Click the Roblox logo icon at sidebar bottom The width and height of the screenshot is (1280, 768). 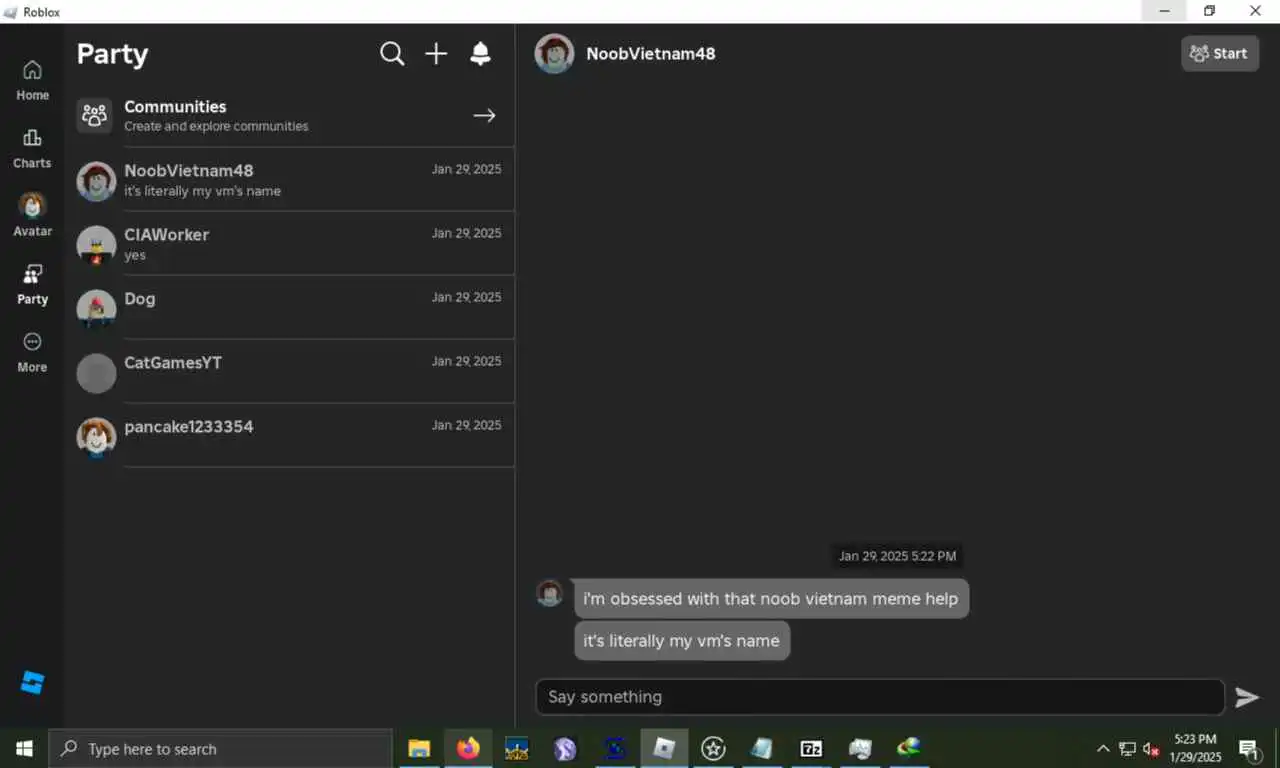pyautogui.click(x=32, y=683)
